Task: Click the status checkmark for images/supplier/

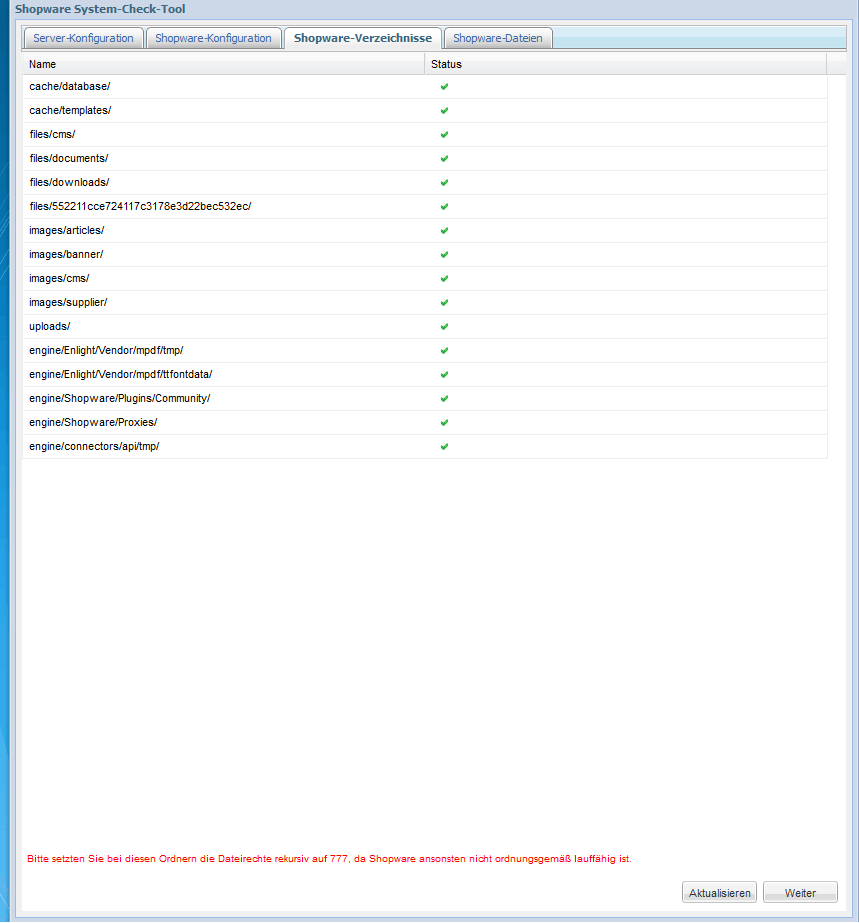Action: tap(445, 303)
